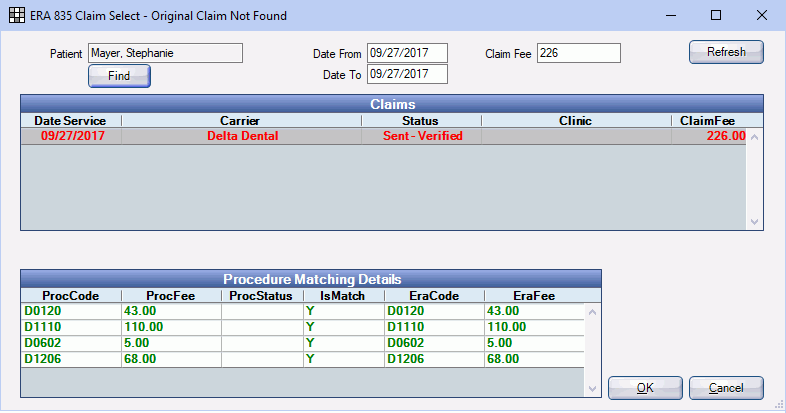Screen dimensions: 786x413
Task: Click ProcFee value 110.00
Action: [171, 327]
